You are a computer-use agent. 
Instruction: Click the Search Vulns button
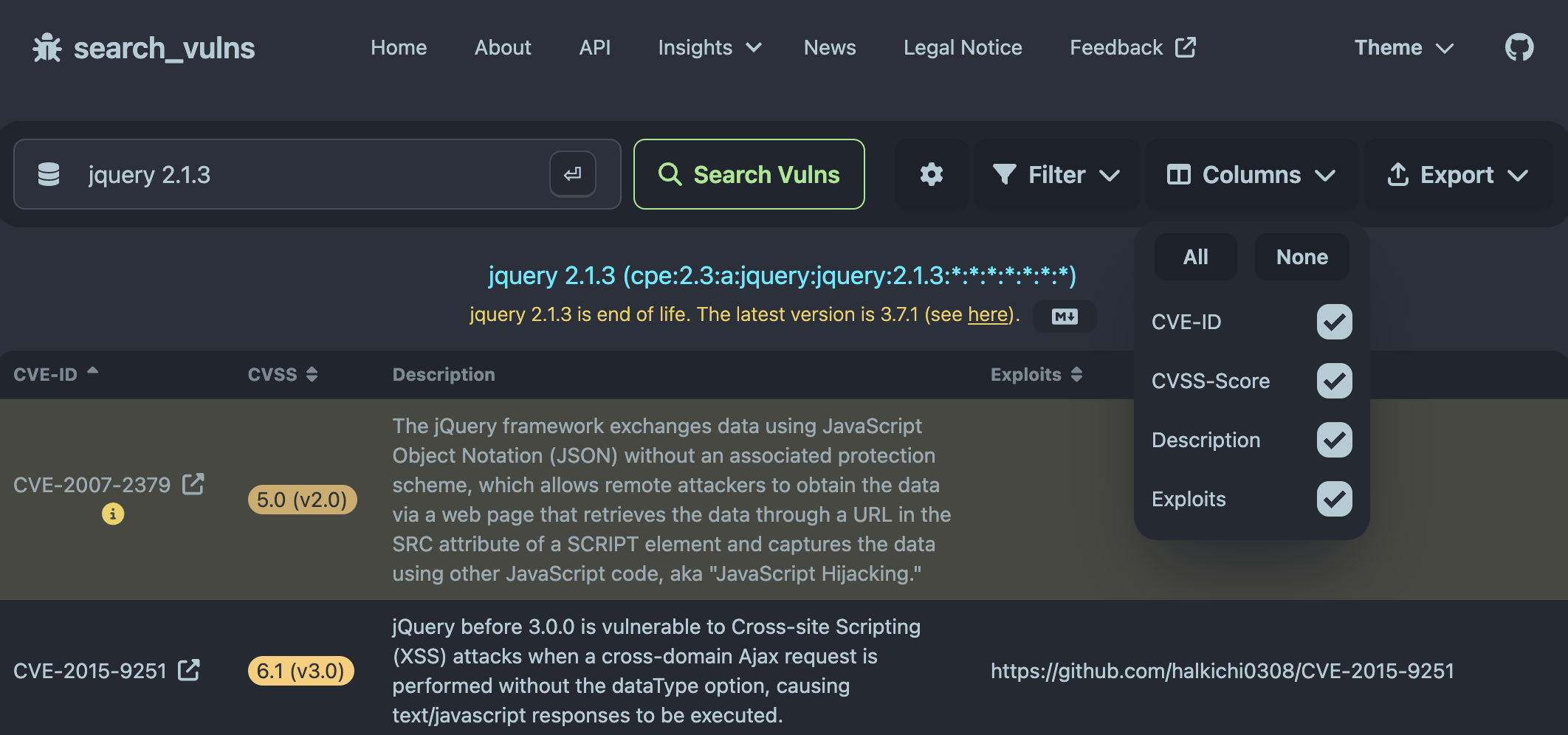coord(749,175)
